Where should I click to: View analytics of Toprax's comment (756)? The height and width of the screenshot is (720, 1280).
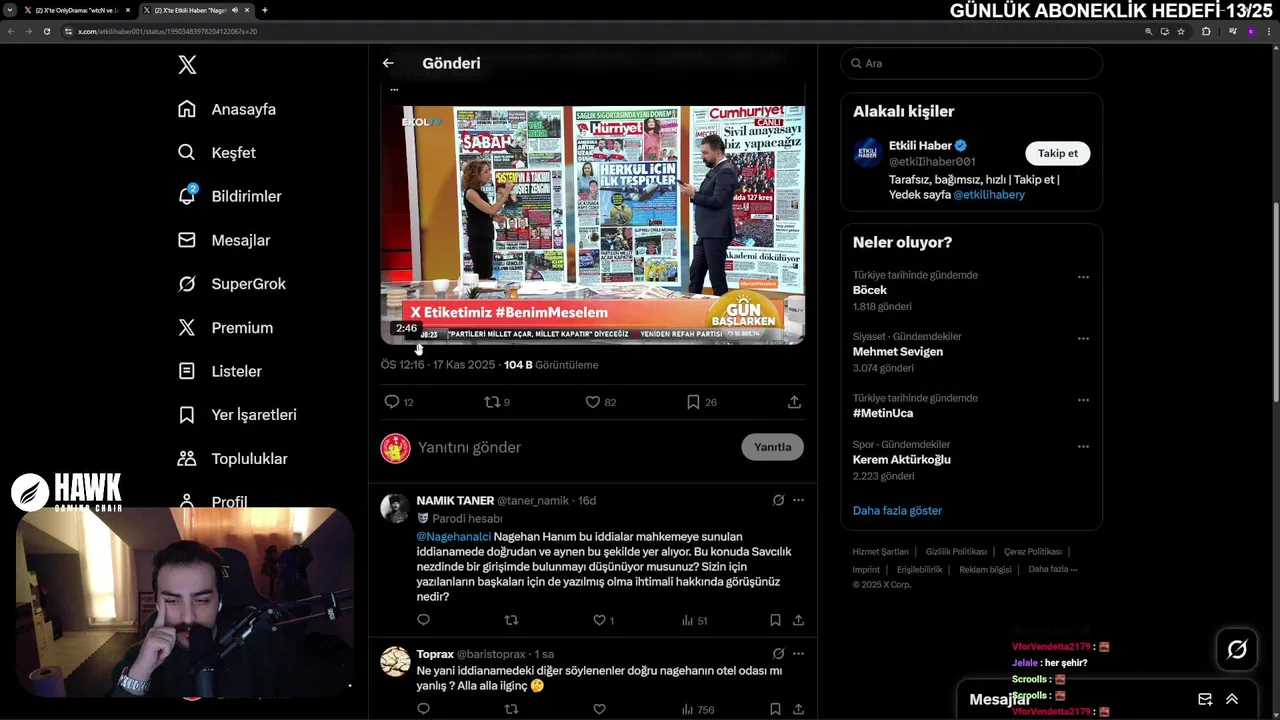pyautogui.click(x=697, y=709)
